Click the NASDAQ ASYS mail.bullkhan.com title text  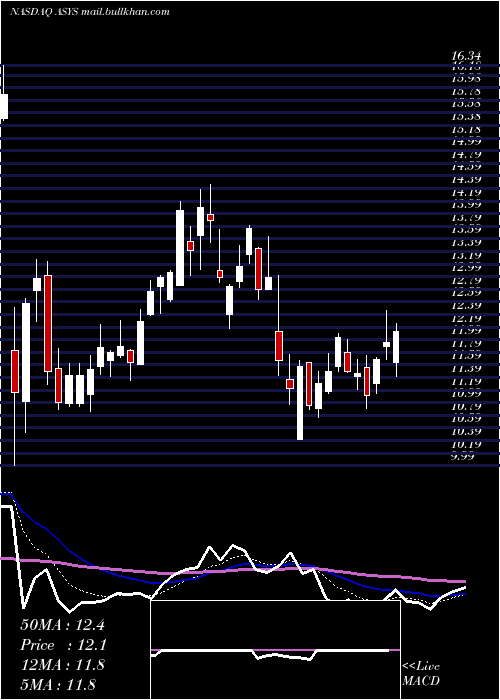[89, 12]
